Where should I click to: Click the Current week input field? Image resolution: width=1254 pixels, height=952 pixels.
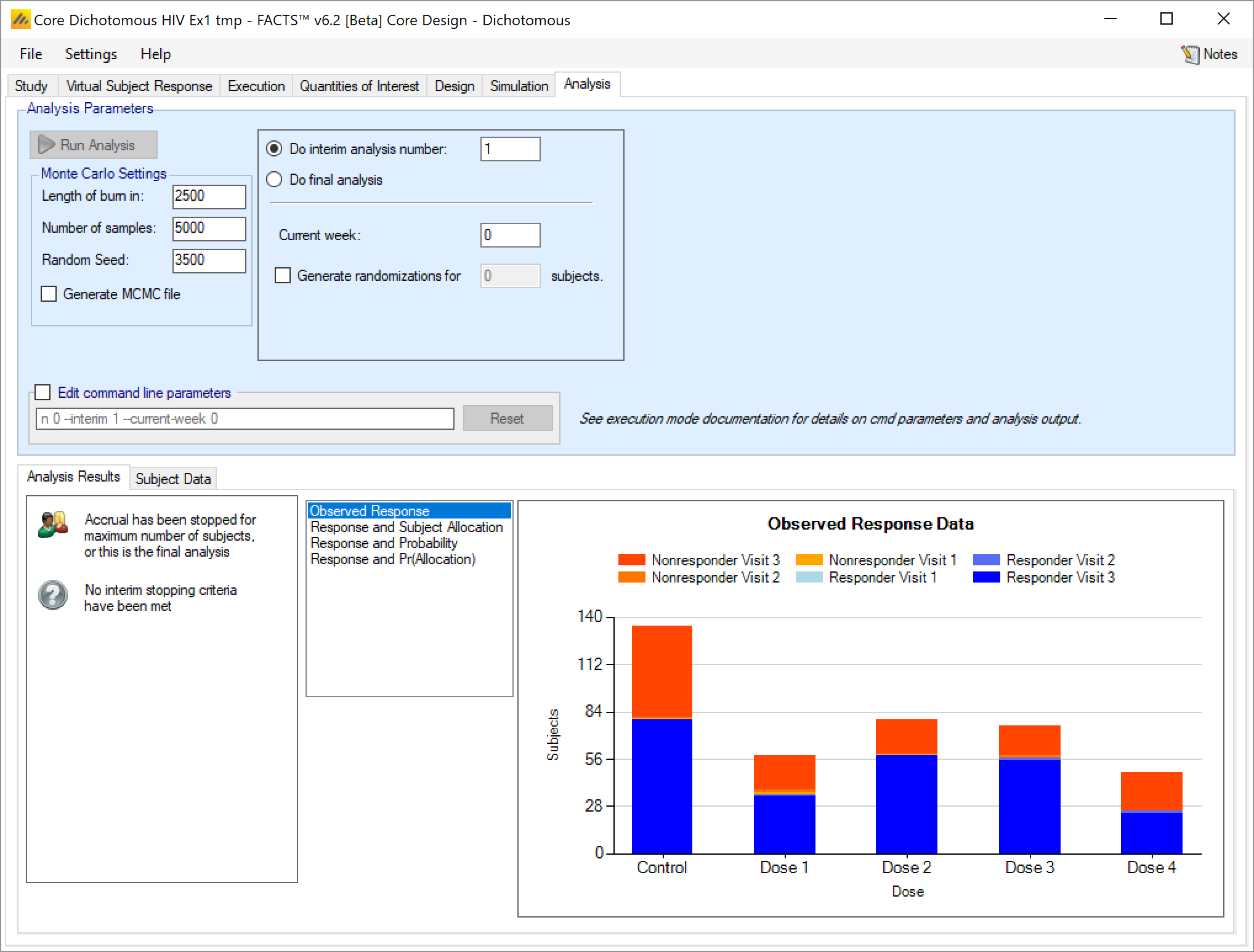[509, 235]
